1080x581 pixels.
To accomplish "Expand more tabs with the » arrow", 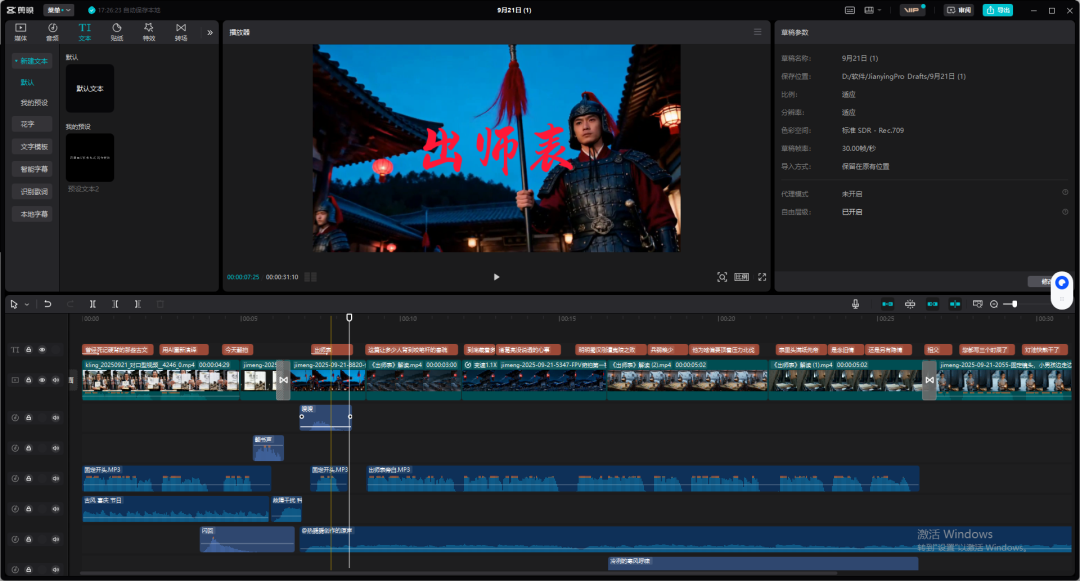I will 210,32.
